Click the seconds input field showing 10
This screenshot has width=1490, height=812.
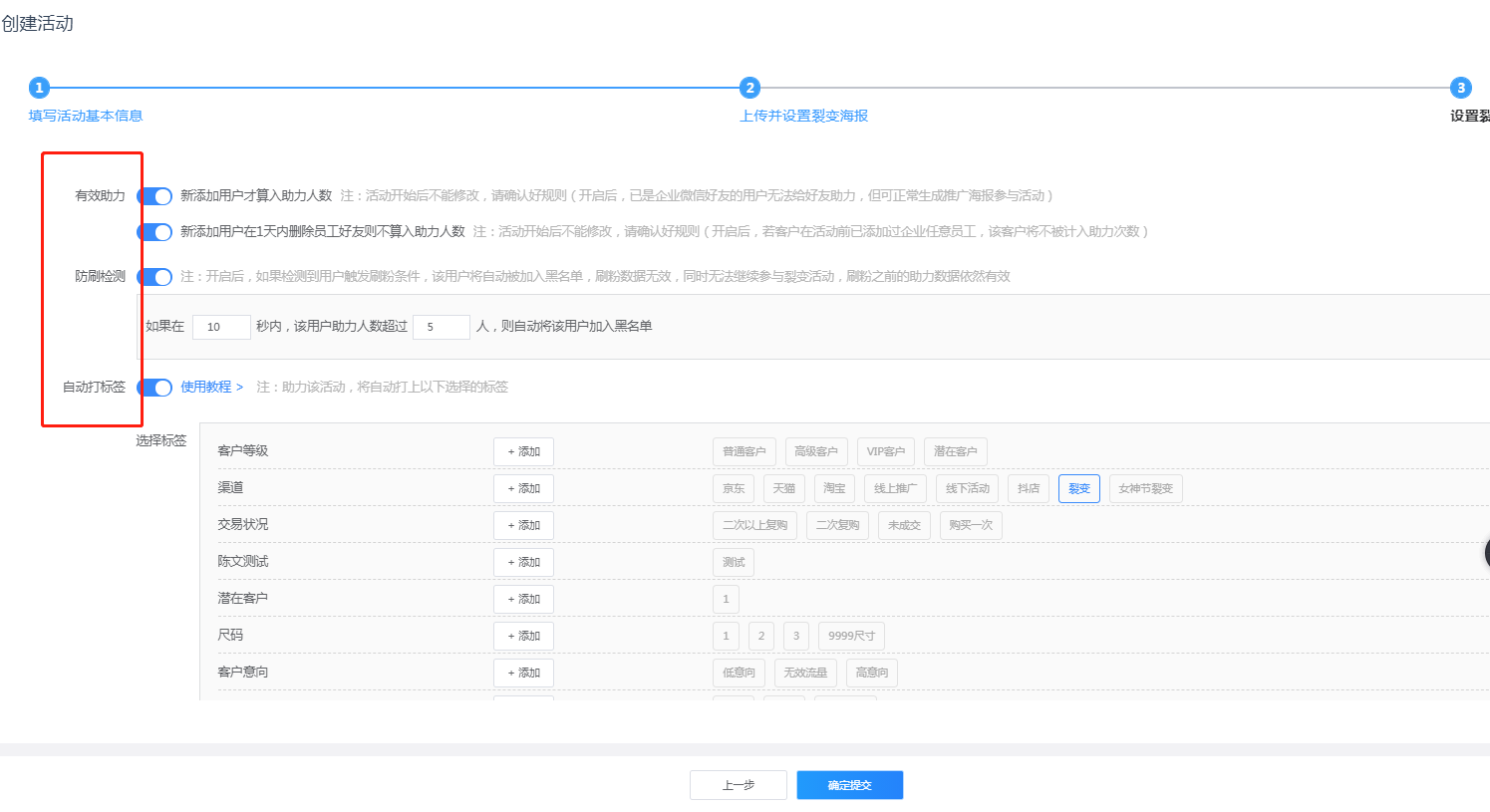click(221, 327)
